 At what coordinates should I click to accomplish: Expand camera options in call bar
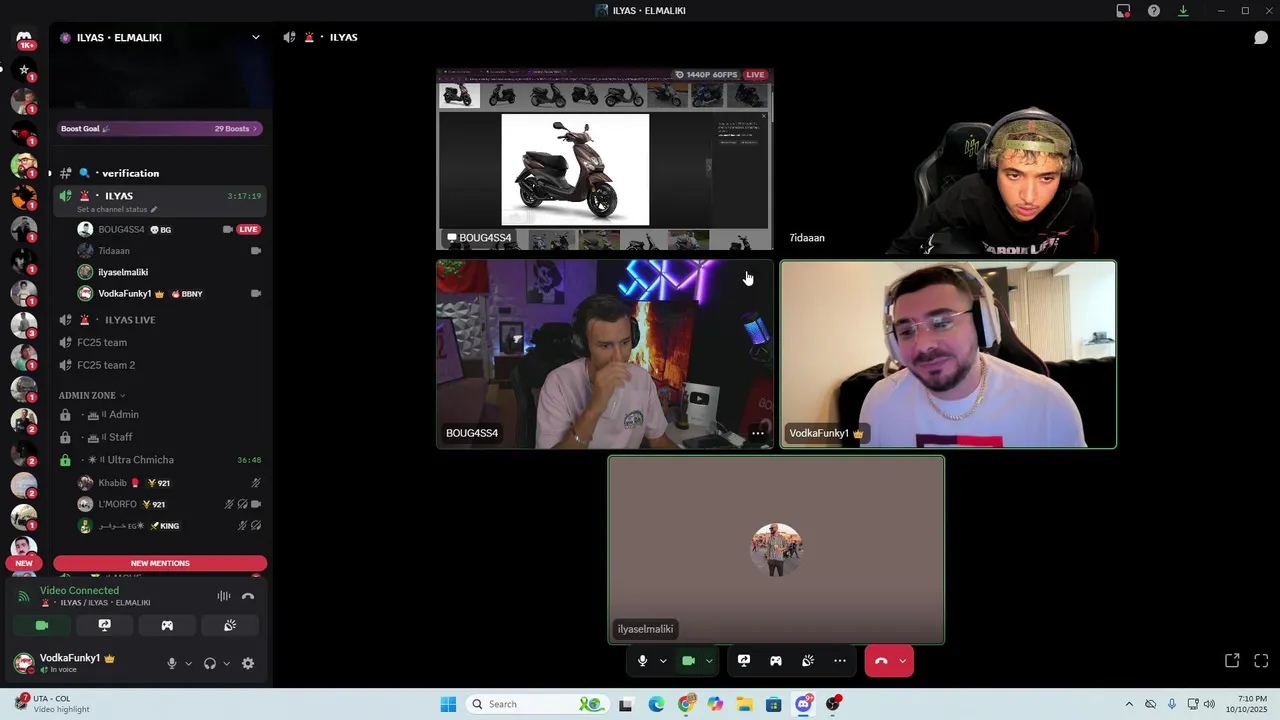709,660
